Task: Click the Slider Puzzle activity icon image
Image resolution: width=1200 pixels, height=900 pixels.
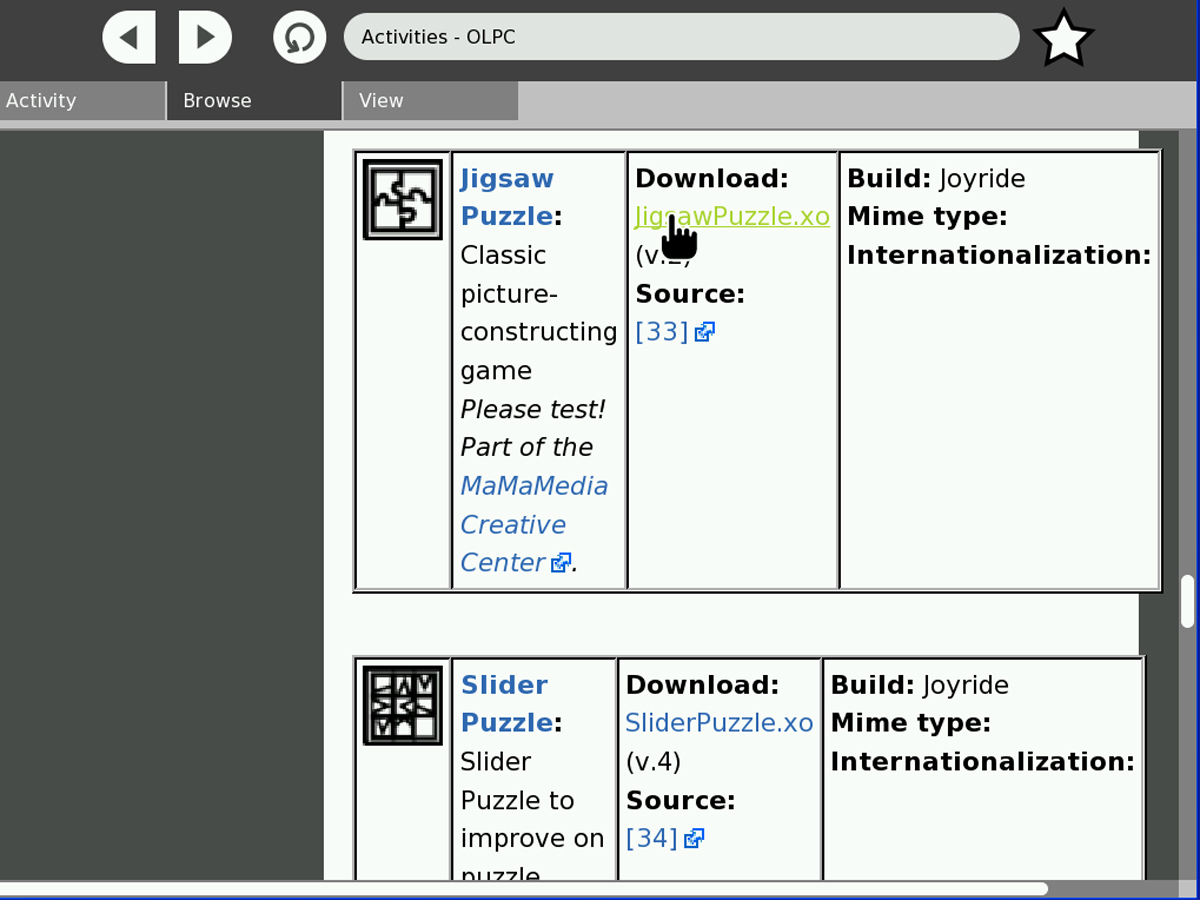Action: click(403, 705)
